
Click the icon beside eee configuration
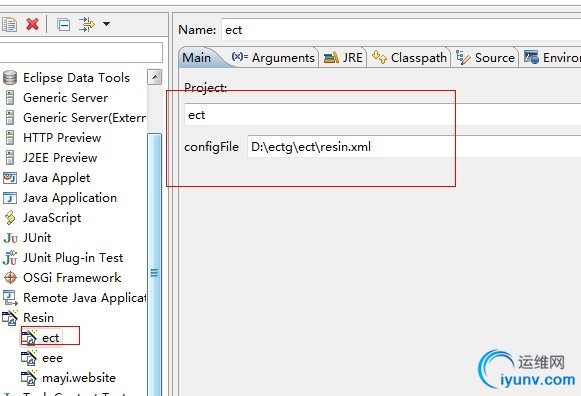tap(29, 358)
